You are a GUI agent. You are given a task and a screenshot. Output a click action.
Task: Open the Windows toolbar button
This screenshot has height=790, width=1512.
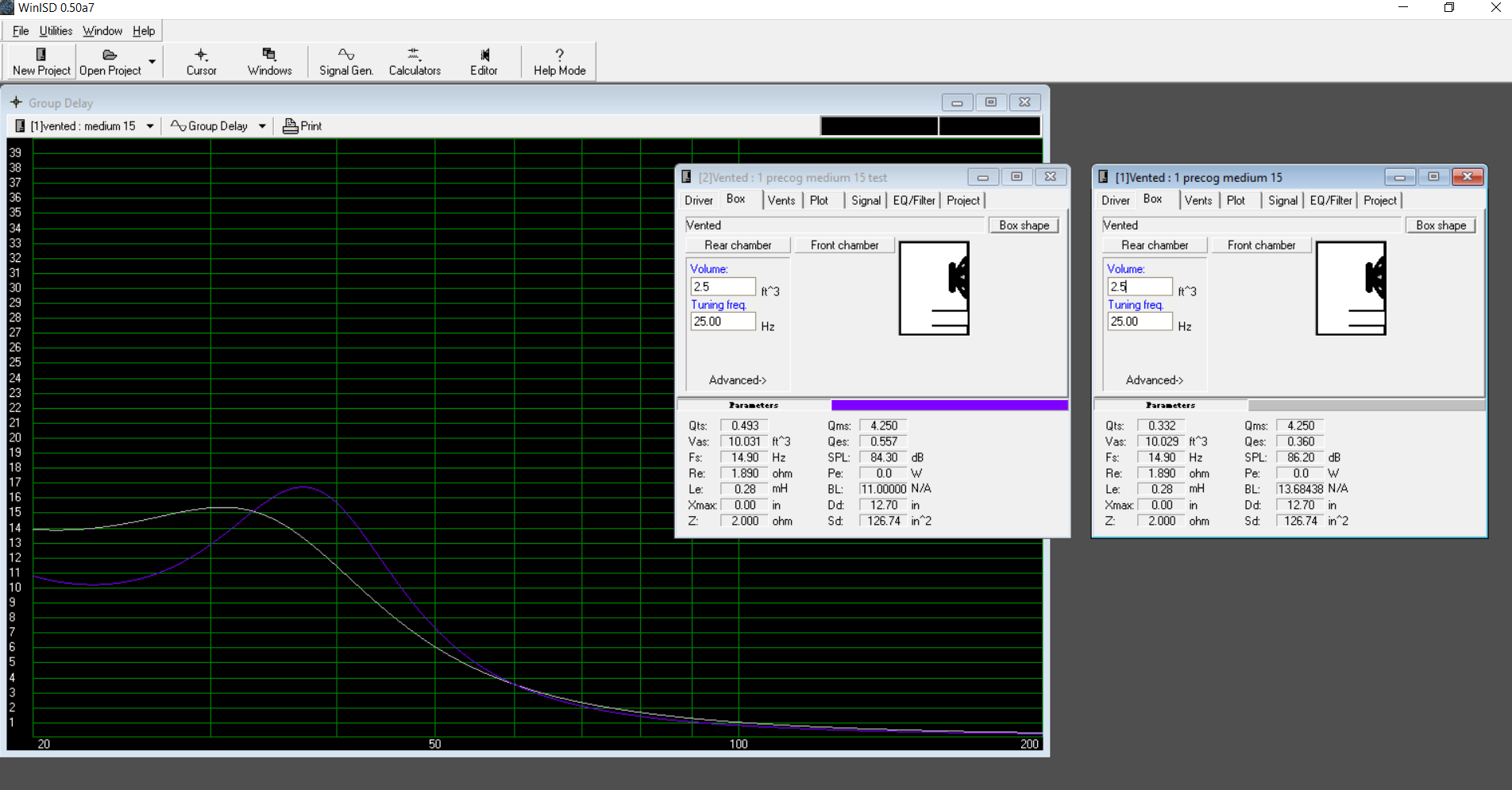click(269, 61)
